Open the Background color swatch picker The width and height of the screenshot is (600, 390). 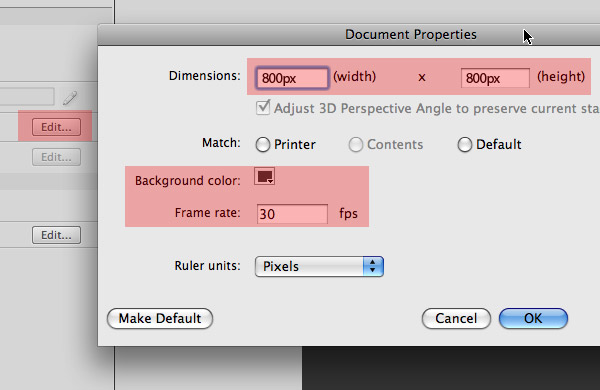pyautogui.click(x=264, y=176)
